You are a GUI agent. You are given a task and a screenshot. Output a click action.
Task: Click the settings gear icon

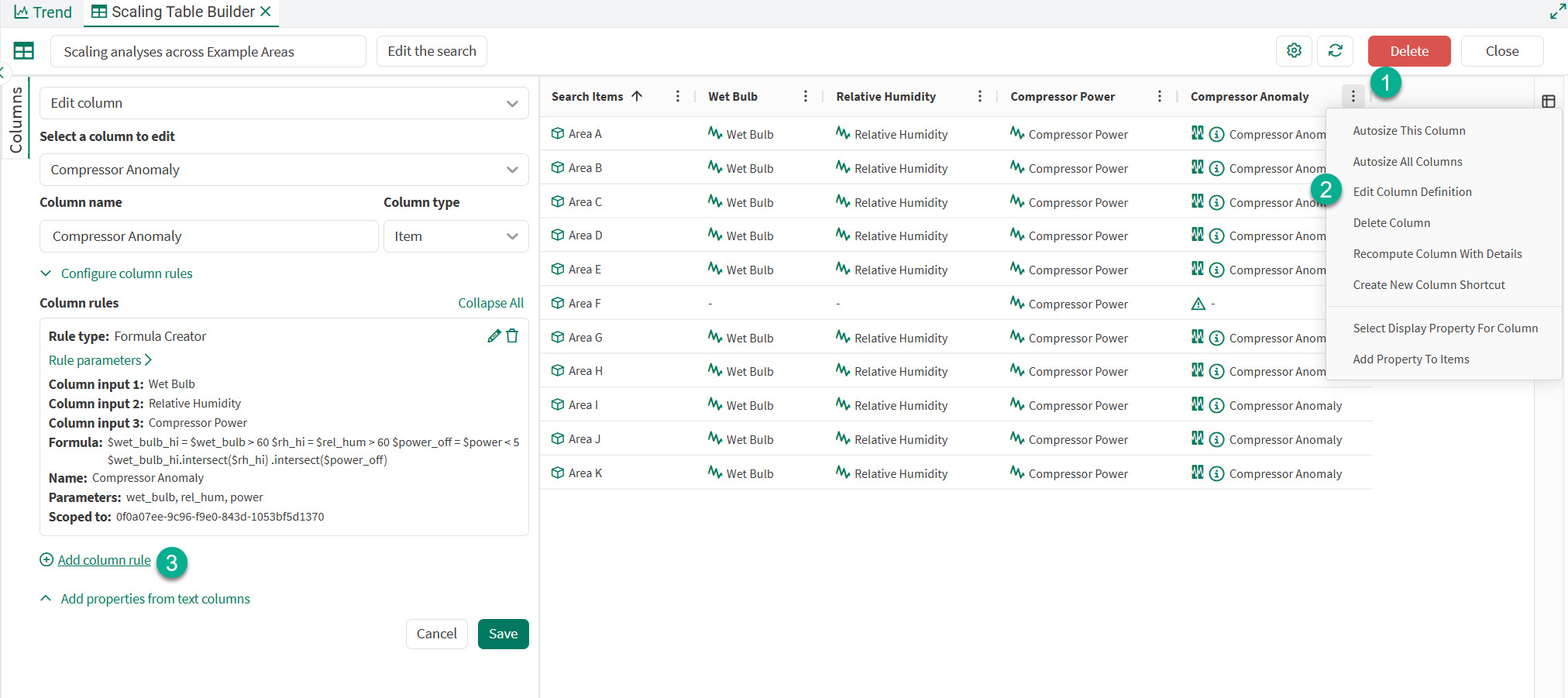[x=1294, y=50]
